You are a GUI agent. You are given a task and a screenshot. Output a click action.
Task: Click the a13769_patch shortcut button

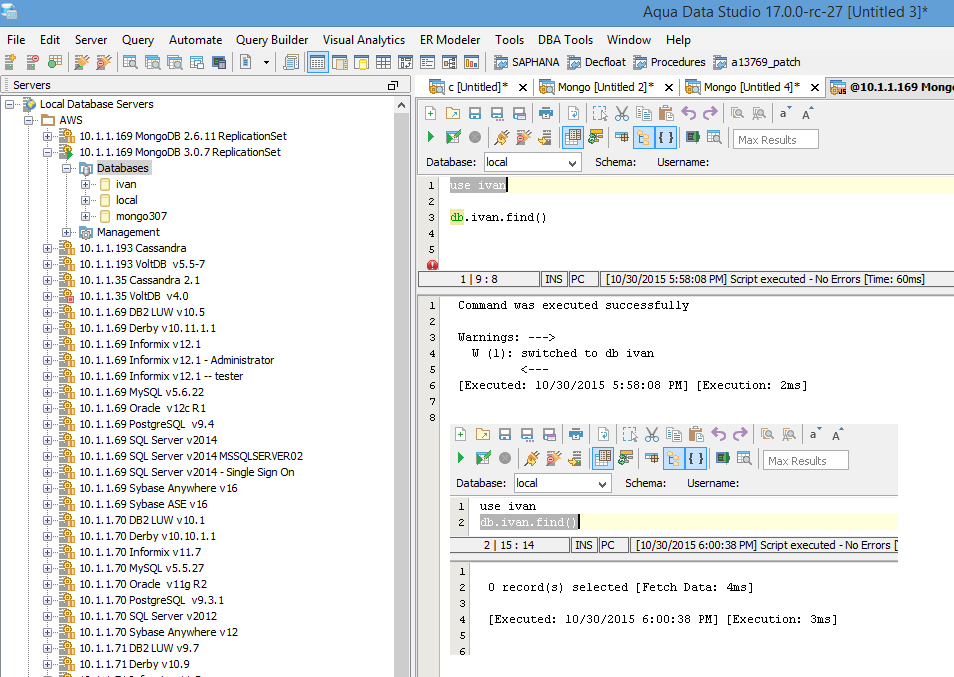pyautogui.click(x=757, y=62)
